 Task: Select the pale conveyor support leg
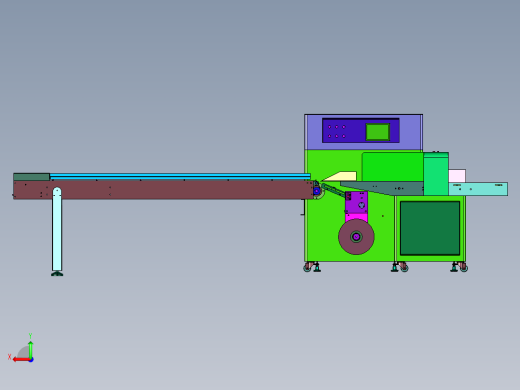click(x=57, y=229)
